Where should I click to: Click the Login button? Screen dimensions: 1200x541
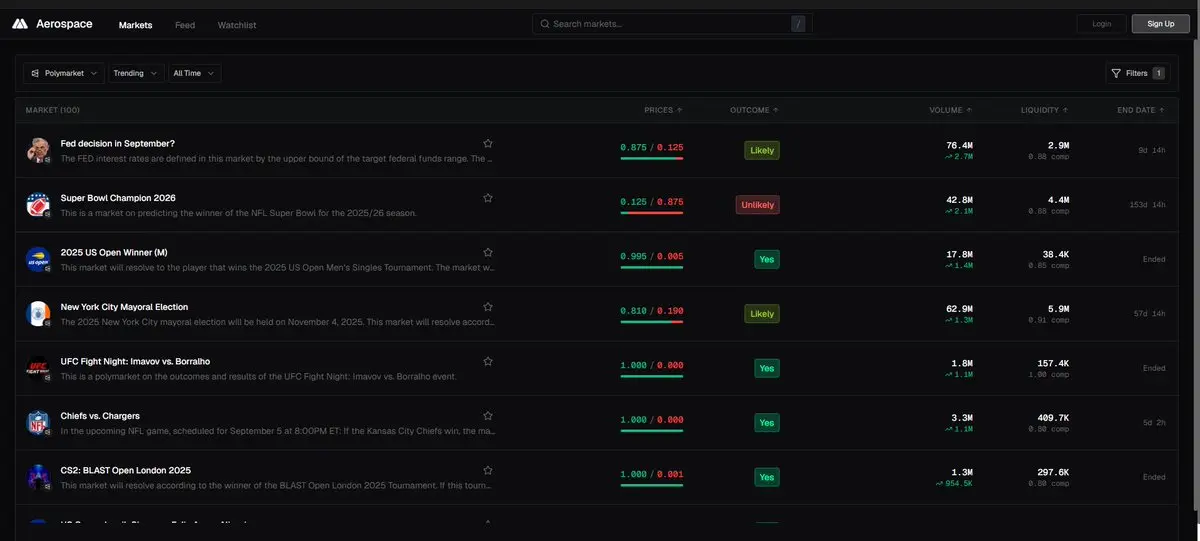click(1101, 24)
